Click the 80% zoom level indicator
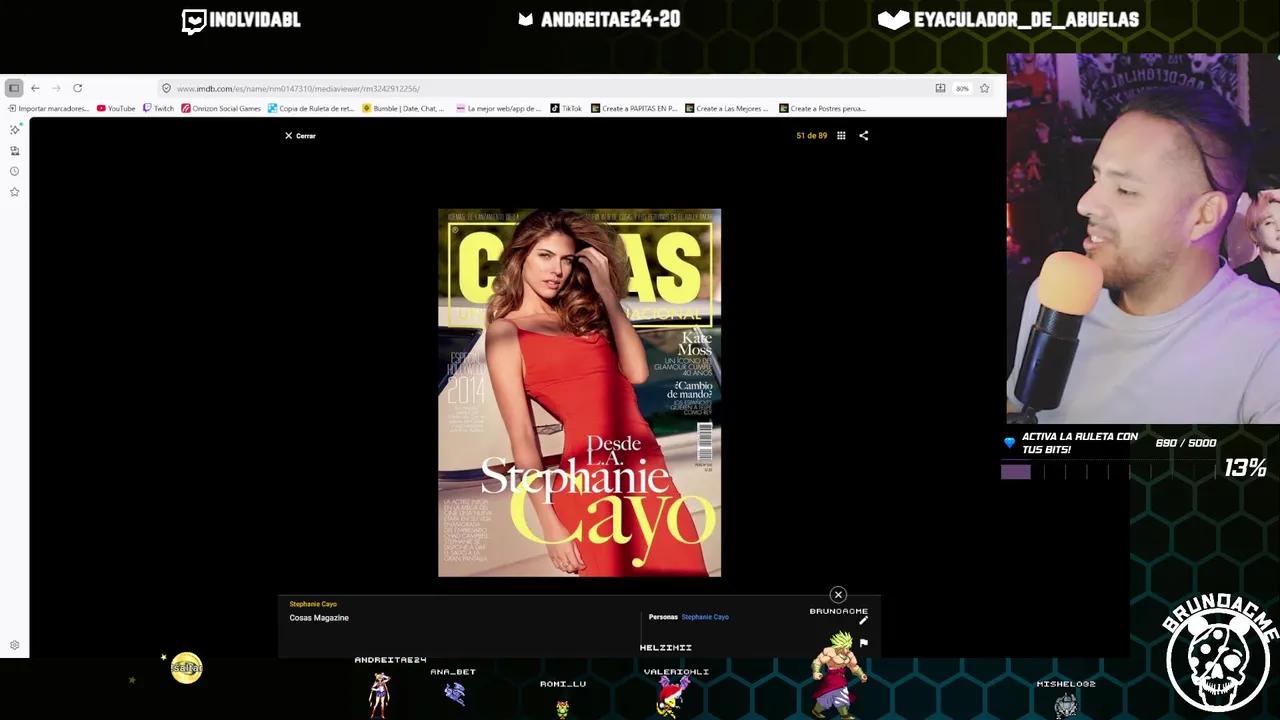This screenshot has height=720, width=1280. (961, 88)
